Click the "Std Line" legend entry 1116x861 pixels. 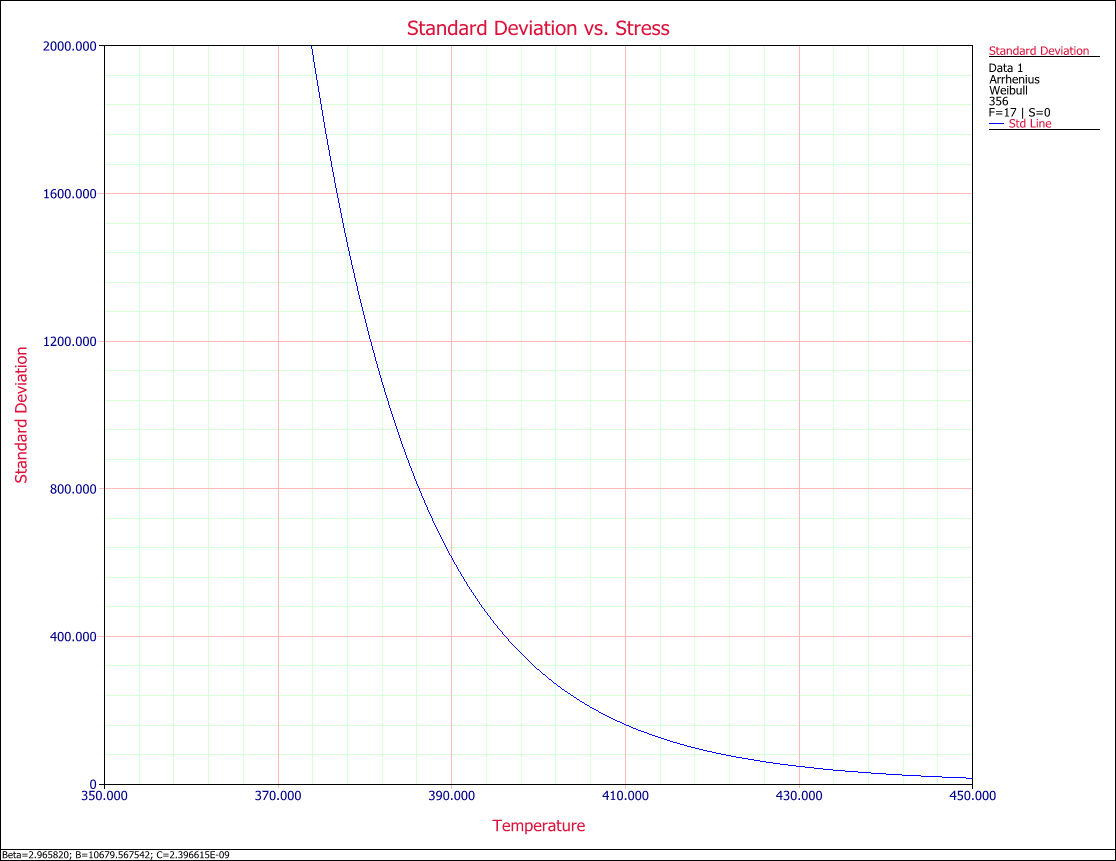pyautogui.click(x=1029, y=124)
